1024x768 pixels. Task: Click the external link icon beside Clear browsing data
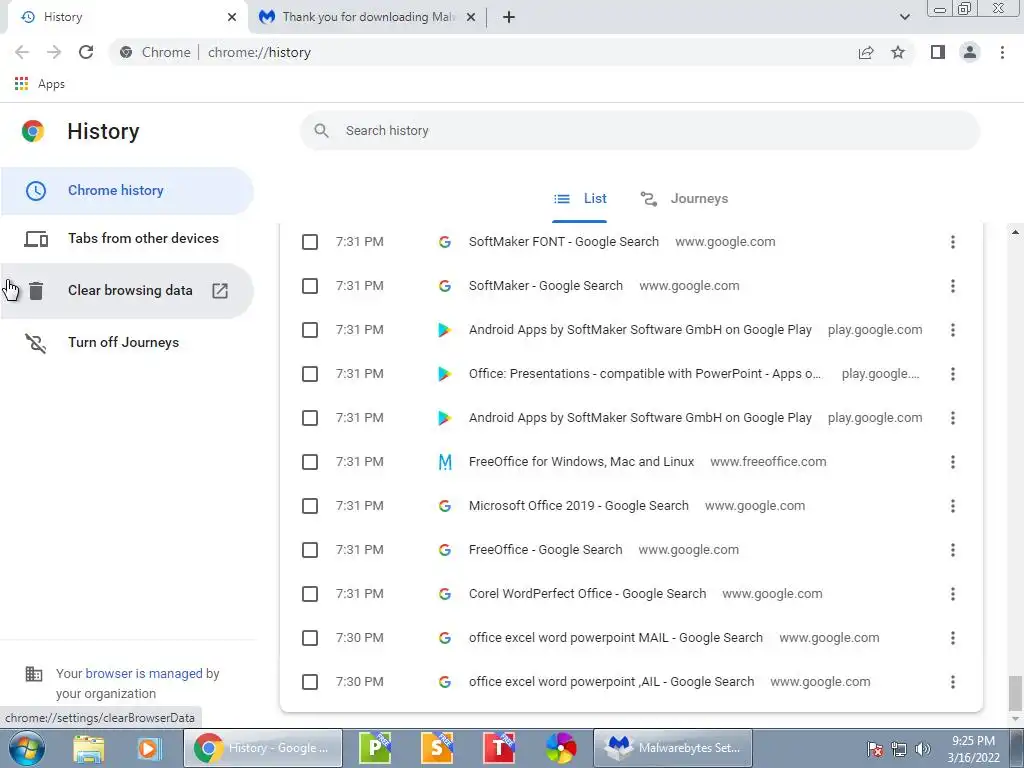point(220,291)
